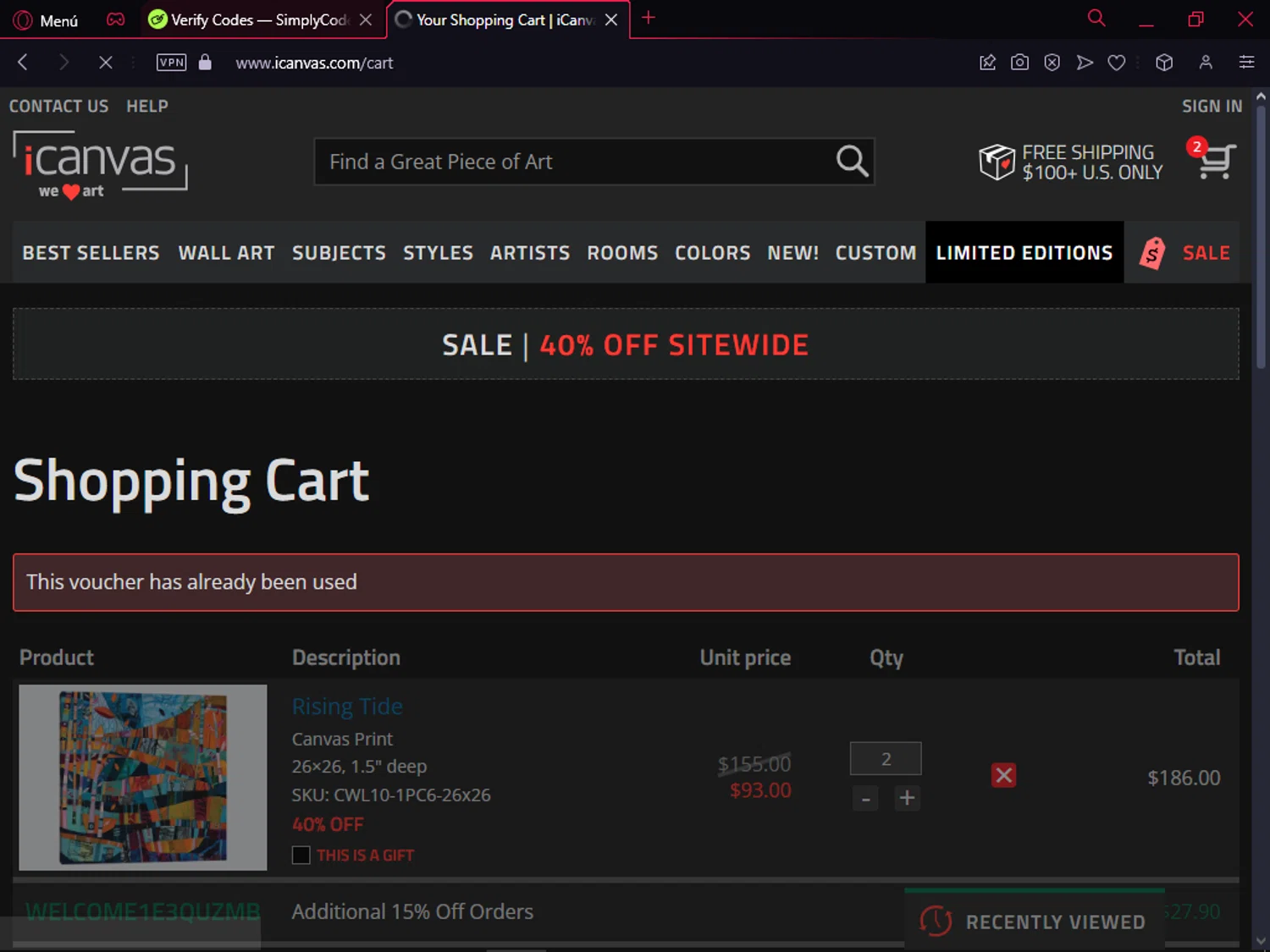The height and width of the screenshot is (952, 1270).
Task: Click the scrollbar down arrow
Action: point(1261,941)
